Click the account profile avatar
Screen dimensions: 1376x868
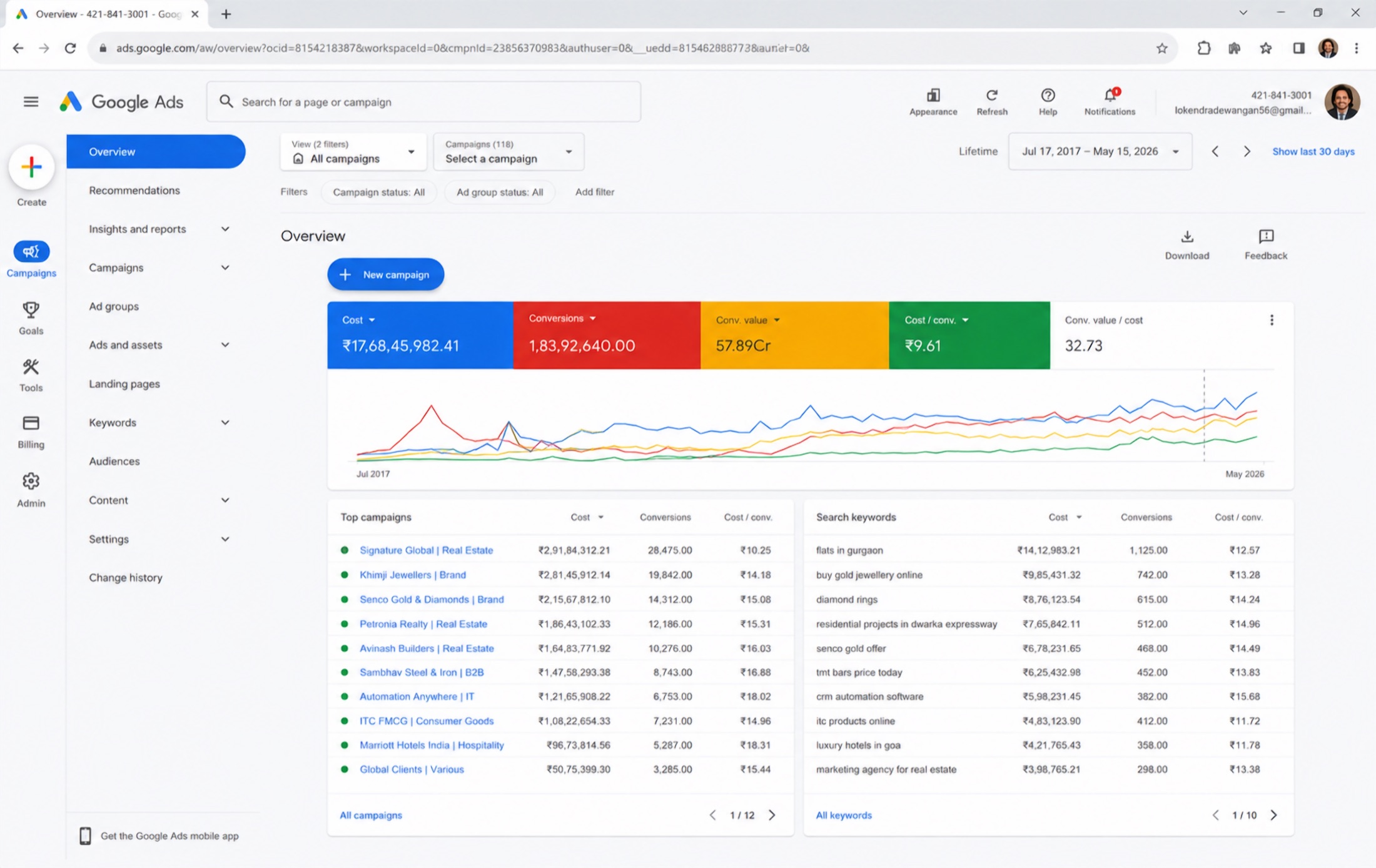1342,101
